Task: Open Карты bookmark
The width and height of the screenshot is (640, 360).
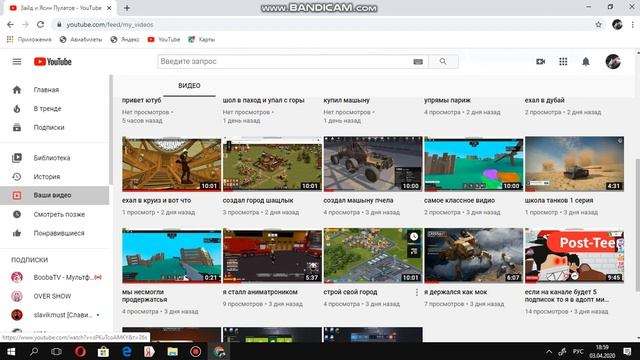Action: pos(201,40)
